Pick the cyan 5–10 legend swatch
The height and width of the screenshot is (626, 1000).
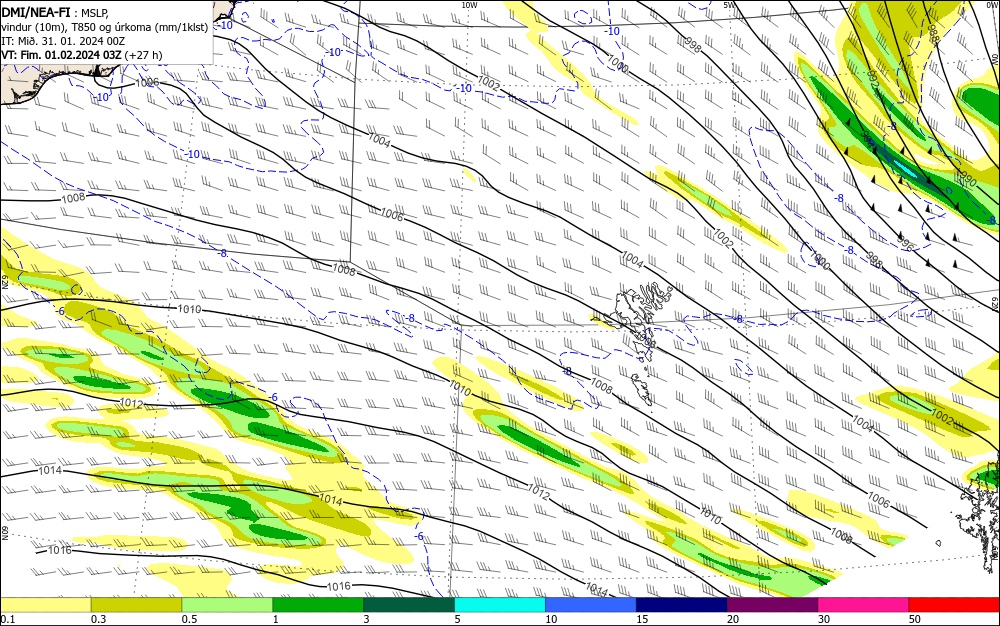500,605
